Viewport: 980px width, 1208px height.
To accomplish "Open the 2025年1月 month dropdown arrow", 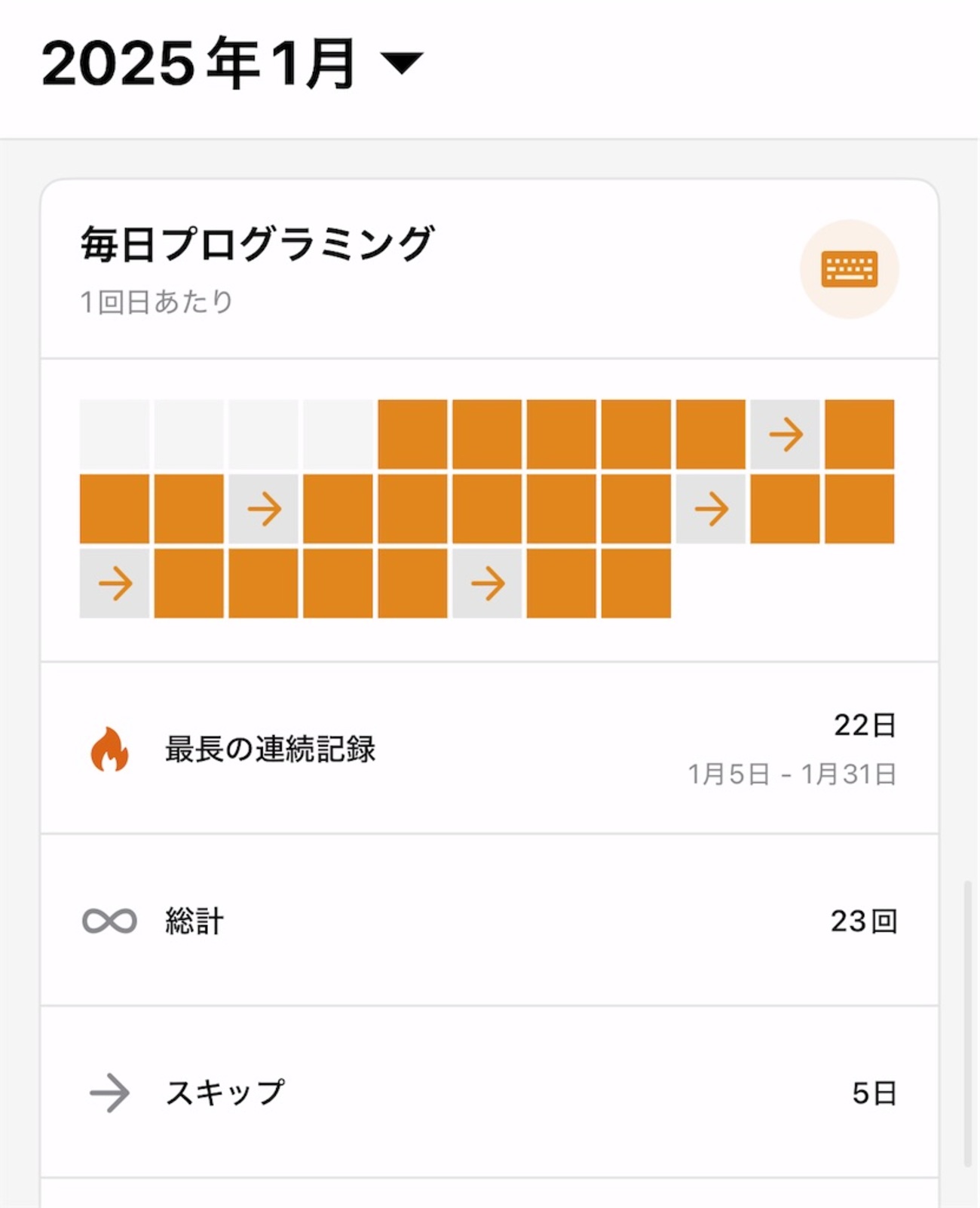I will click(403, 63).
